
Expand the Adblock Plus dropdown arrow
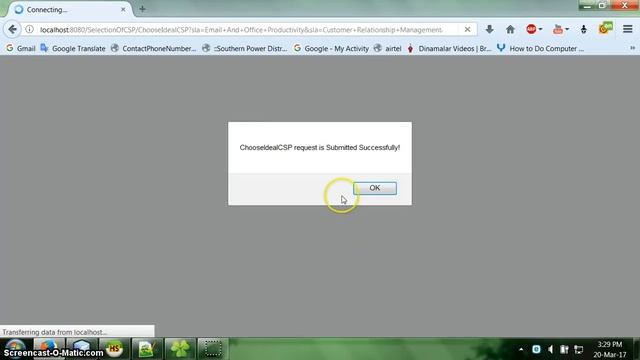[x=540, y=29]
